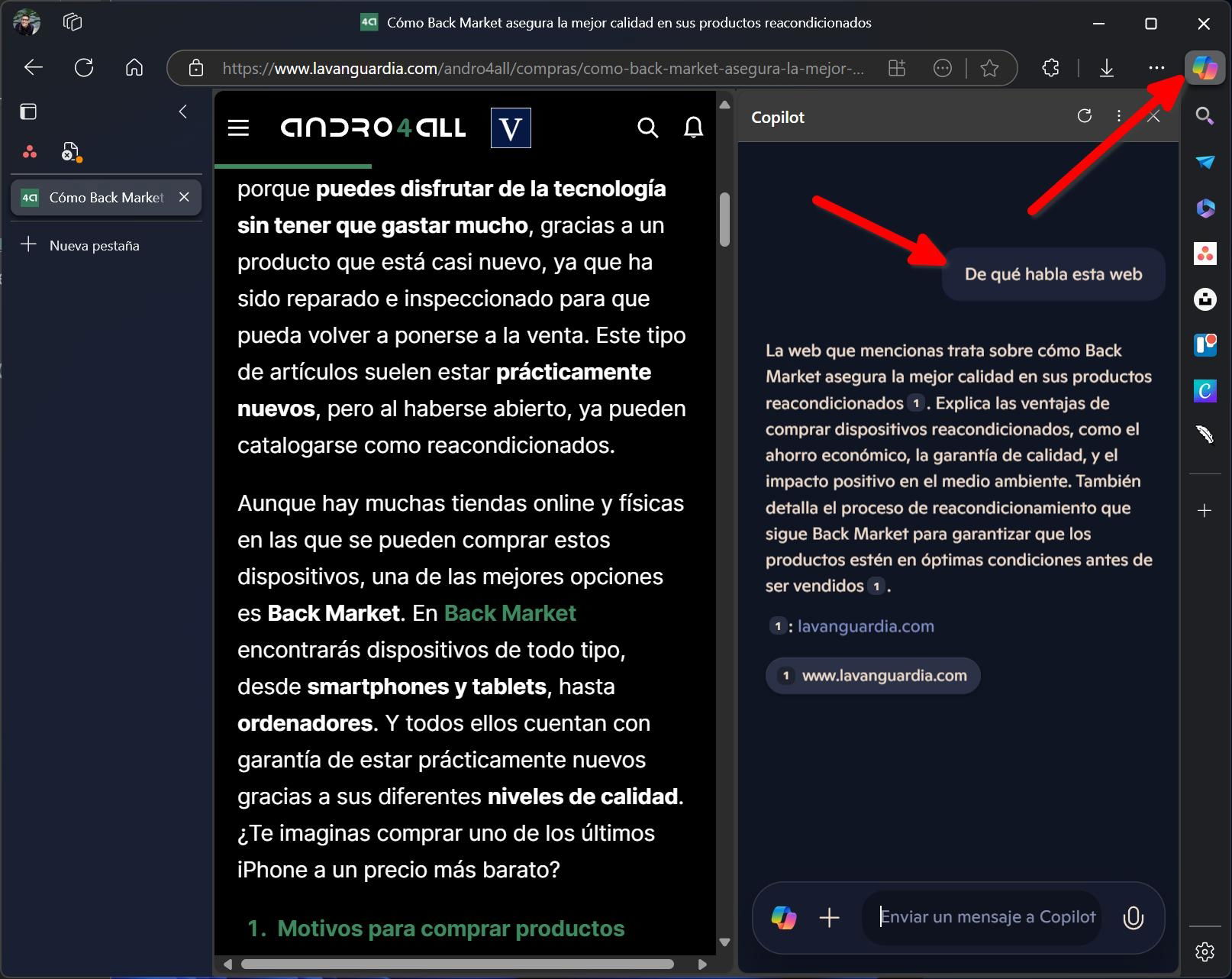This screenshot has height=979, width=1232.
Task: Open the Extensions puzzle icon
Action: 1050,68
